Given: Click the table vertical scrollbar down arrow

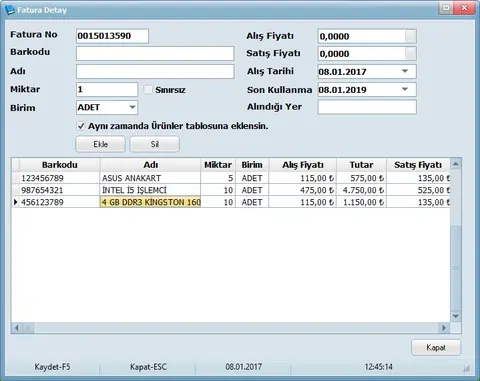Looking at the screenshot, I should [456, 316].
